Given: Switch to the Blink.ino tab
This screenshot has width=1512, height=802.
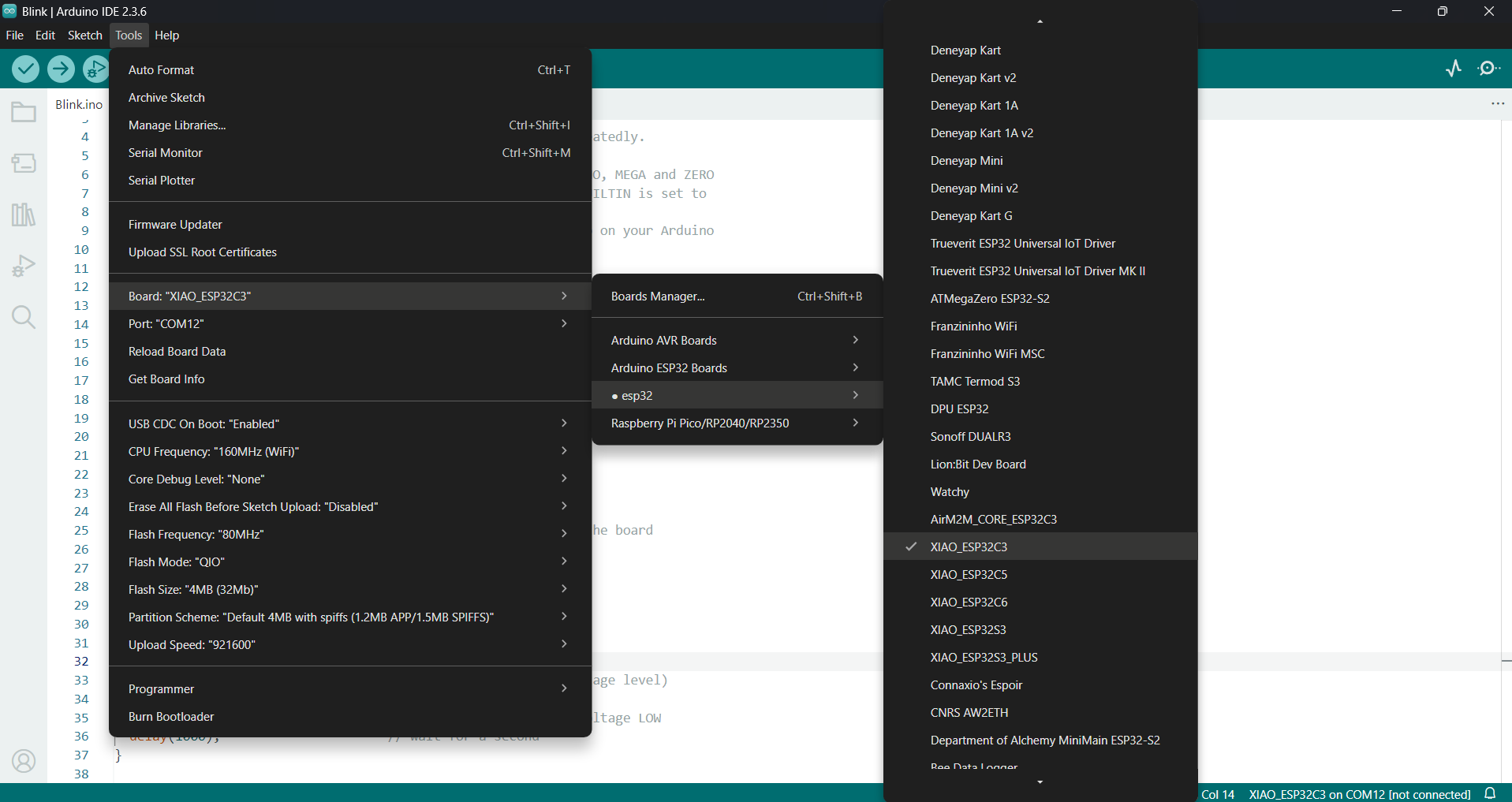Looking at the screenshot, I should 79,104.
